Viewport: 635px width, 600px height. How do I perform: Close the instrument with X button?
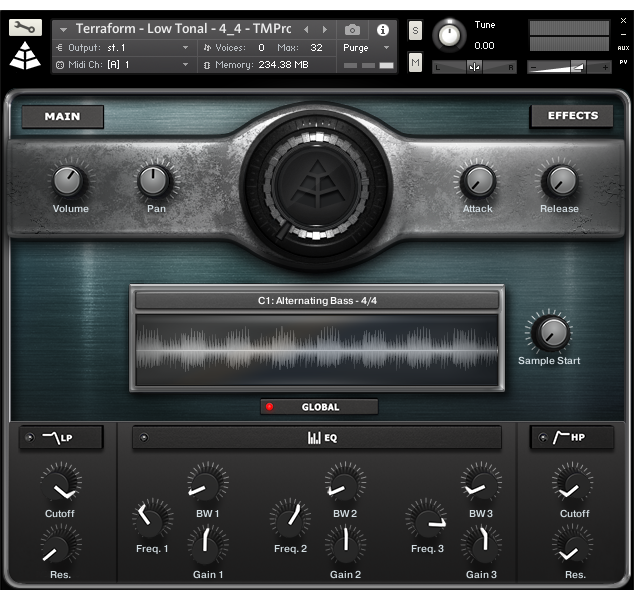click(x=623, y=21)
